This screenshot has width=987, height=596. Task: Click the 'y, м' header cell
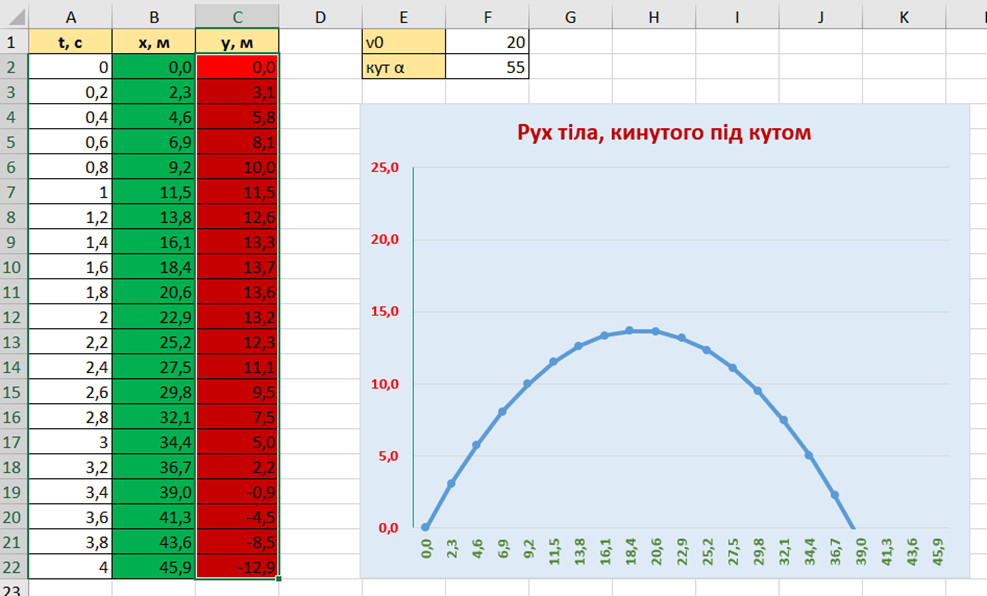point(237,42)
